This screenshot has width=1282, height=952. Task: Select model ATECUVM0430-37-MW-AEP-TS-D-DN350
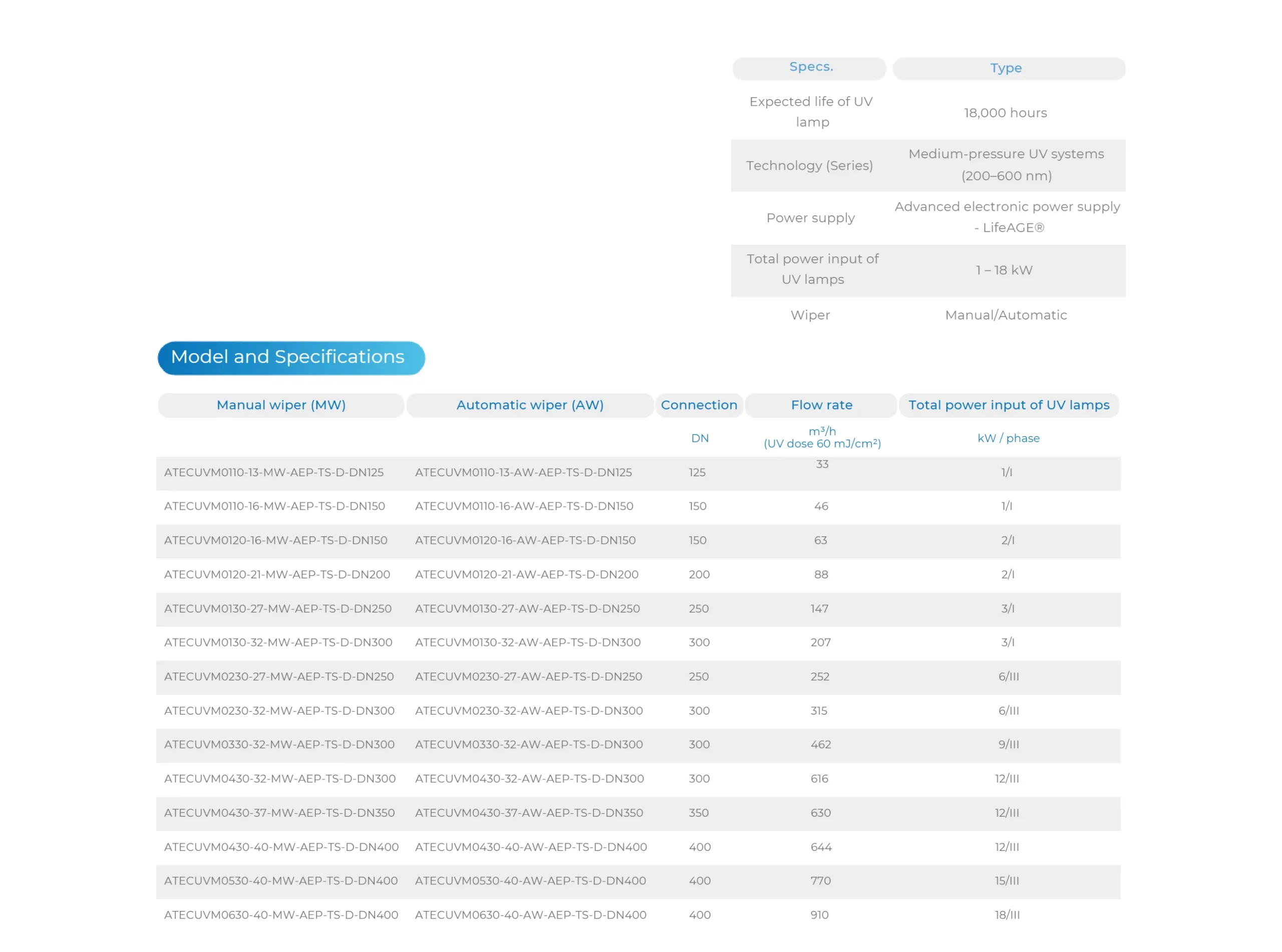point(279,813)
